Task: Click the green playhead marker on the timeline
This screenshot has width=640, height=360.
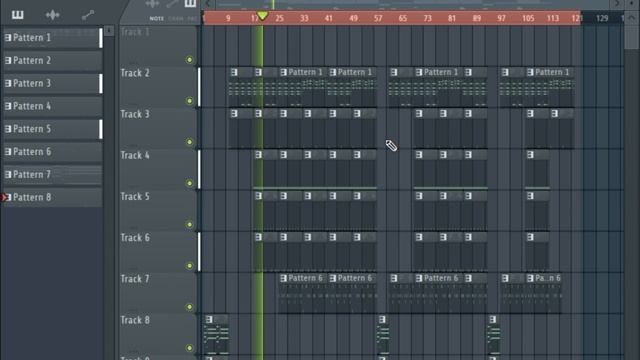Action: [262, 16]
